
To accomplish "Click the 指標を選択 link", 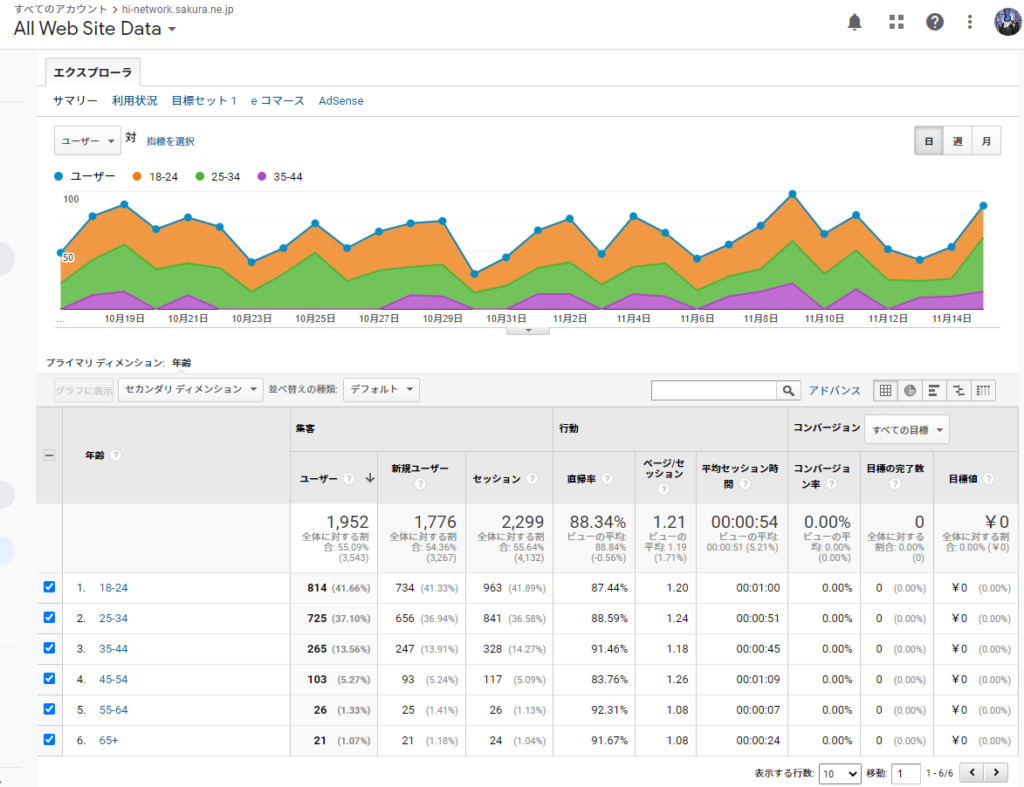I will [170, 141].
